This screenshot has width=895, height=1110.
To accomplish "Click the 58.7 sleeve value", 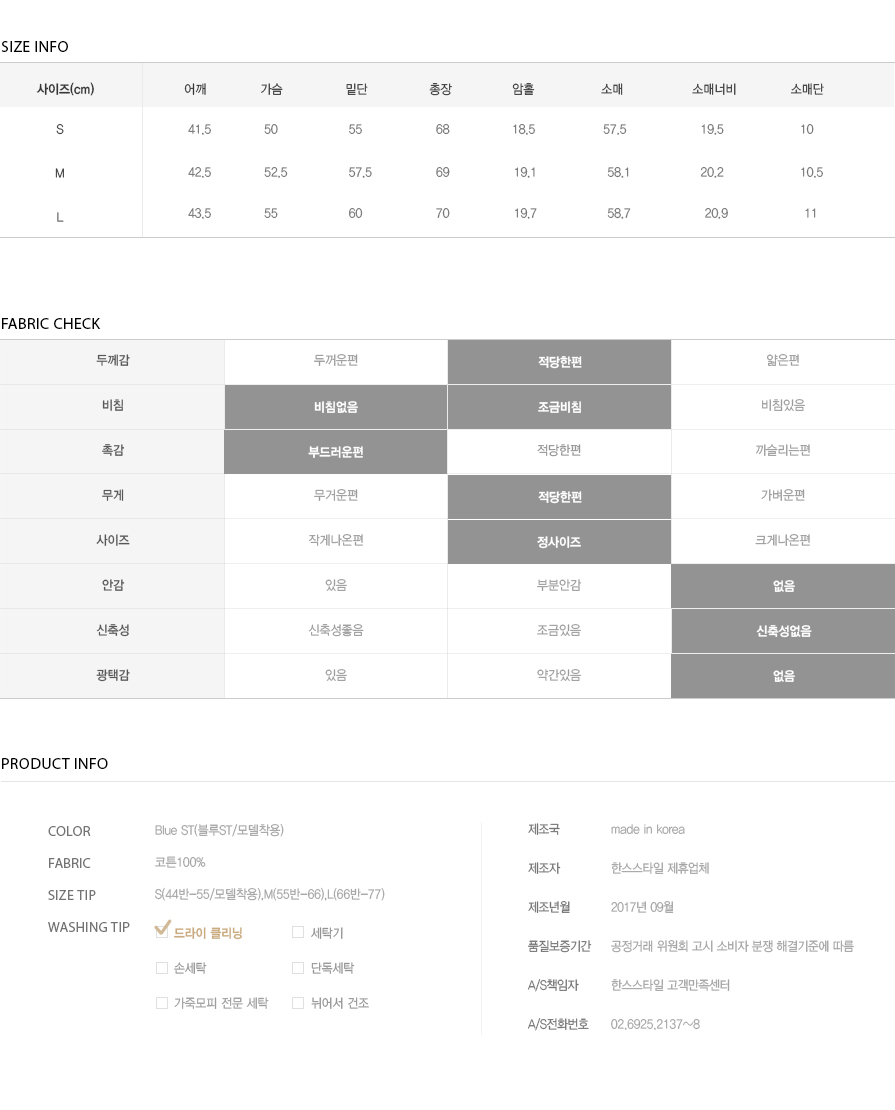I will pos(618,213).
